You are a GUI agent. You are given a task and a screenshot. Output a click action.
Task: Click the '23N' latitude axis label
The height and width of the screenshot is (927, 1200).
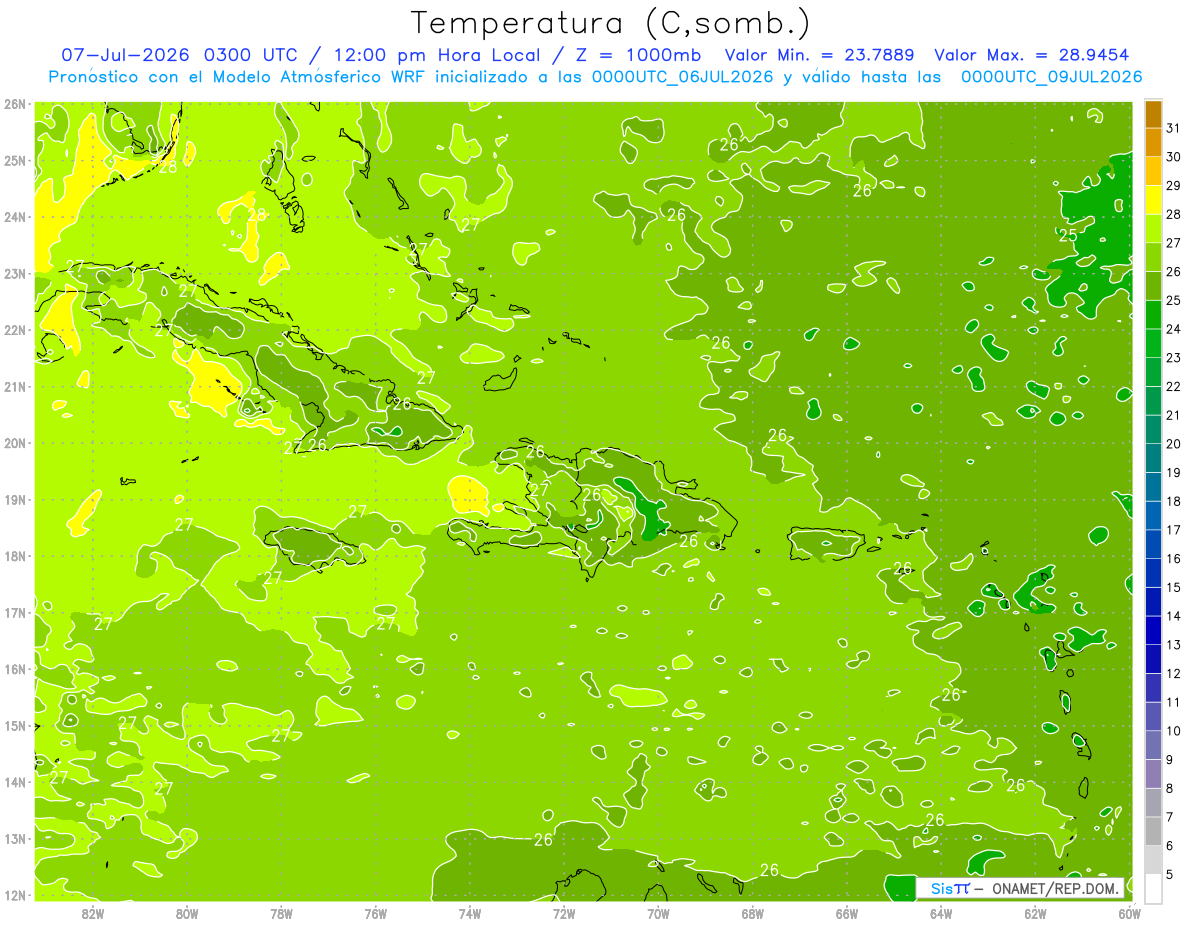[14, 273]
